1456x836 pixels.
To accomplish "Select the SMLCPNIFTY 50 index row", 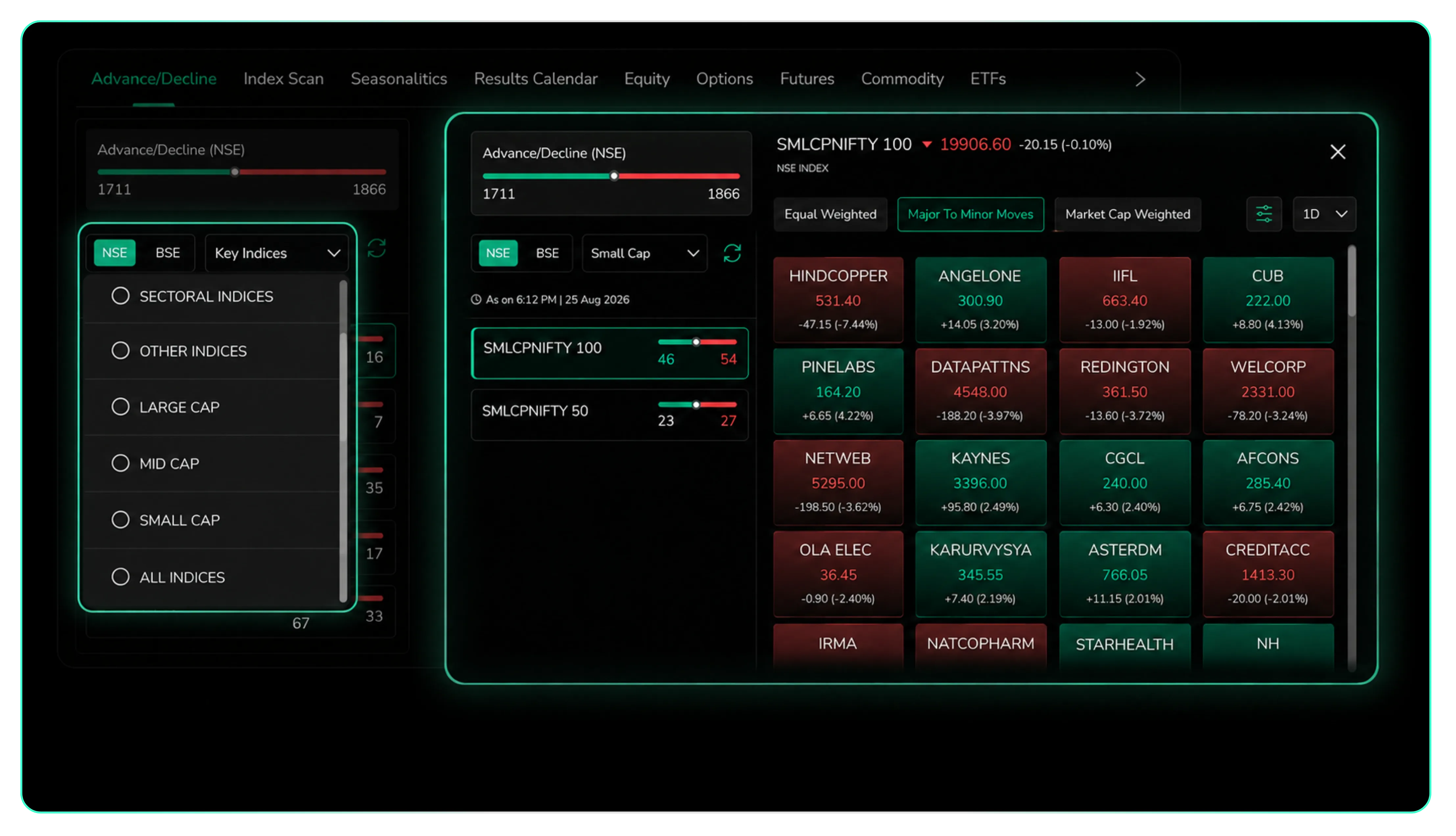I will [609, 415].
